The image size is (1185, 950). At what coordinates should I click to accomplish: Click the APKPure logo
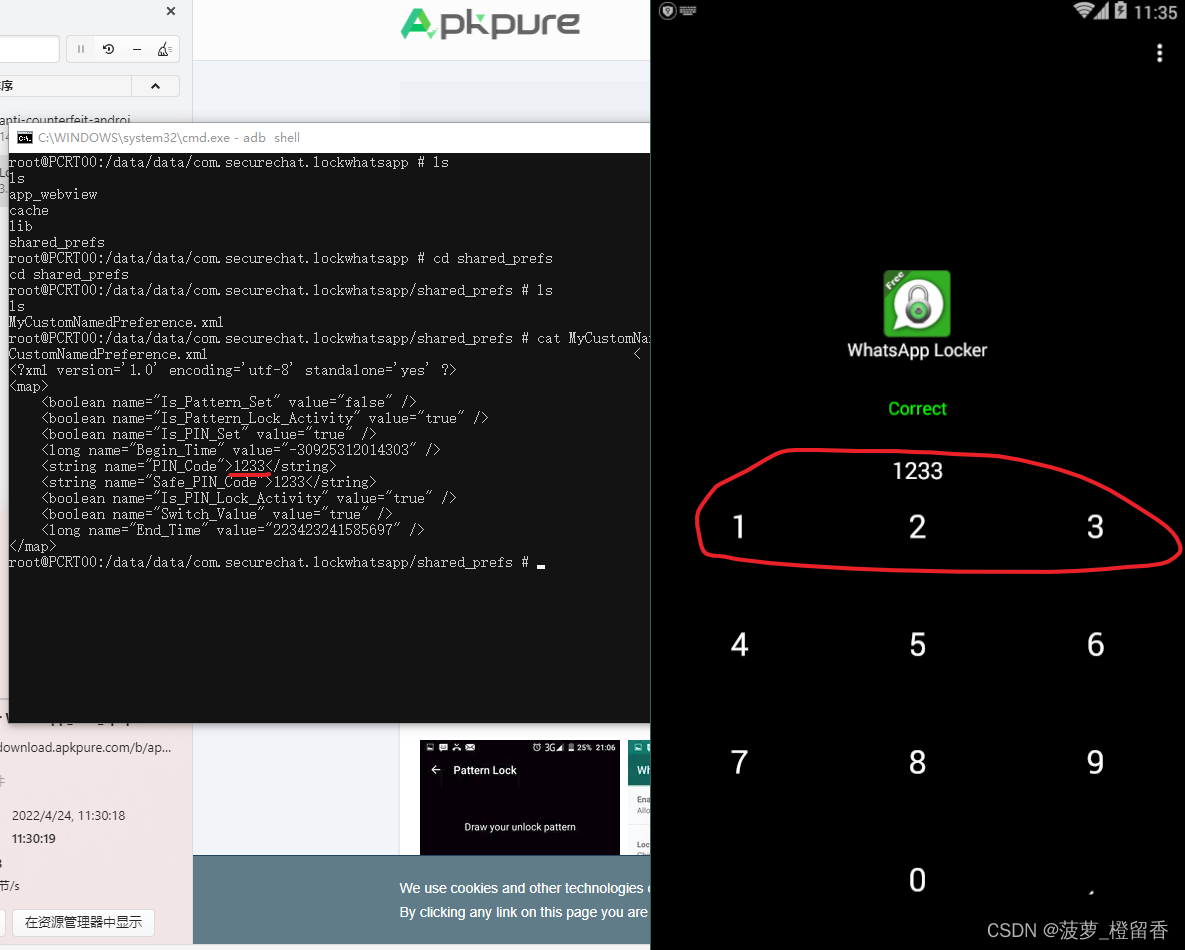coord(490,24)
